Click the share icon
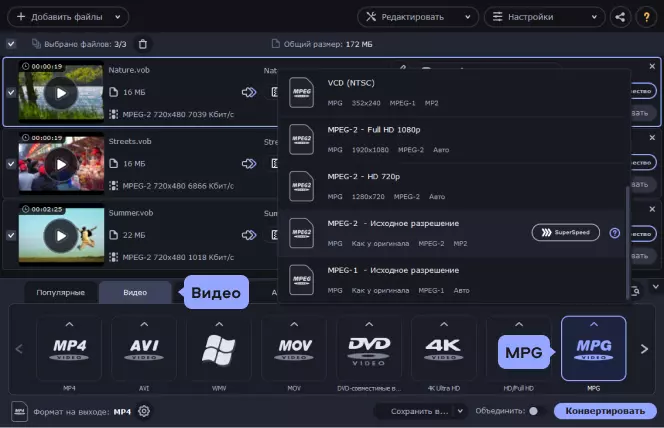This screenshot has width=664, height=428. 620,17
